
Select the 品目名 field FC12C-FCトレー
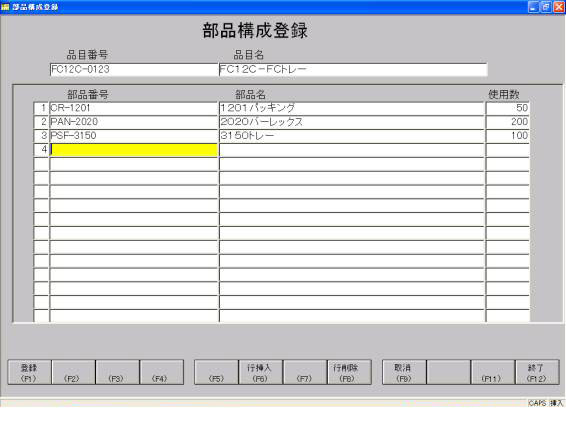pos(353,69)
